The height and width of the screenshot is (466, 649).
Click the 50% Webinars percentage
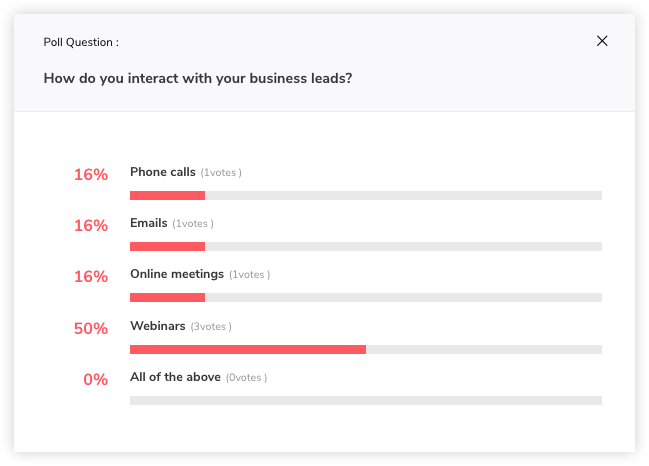(x=90, y=328)
